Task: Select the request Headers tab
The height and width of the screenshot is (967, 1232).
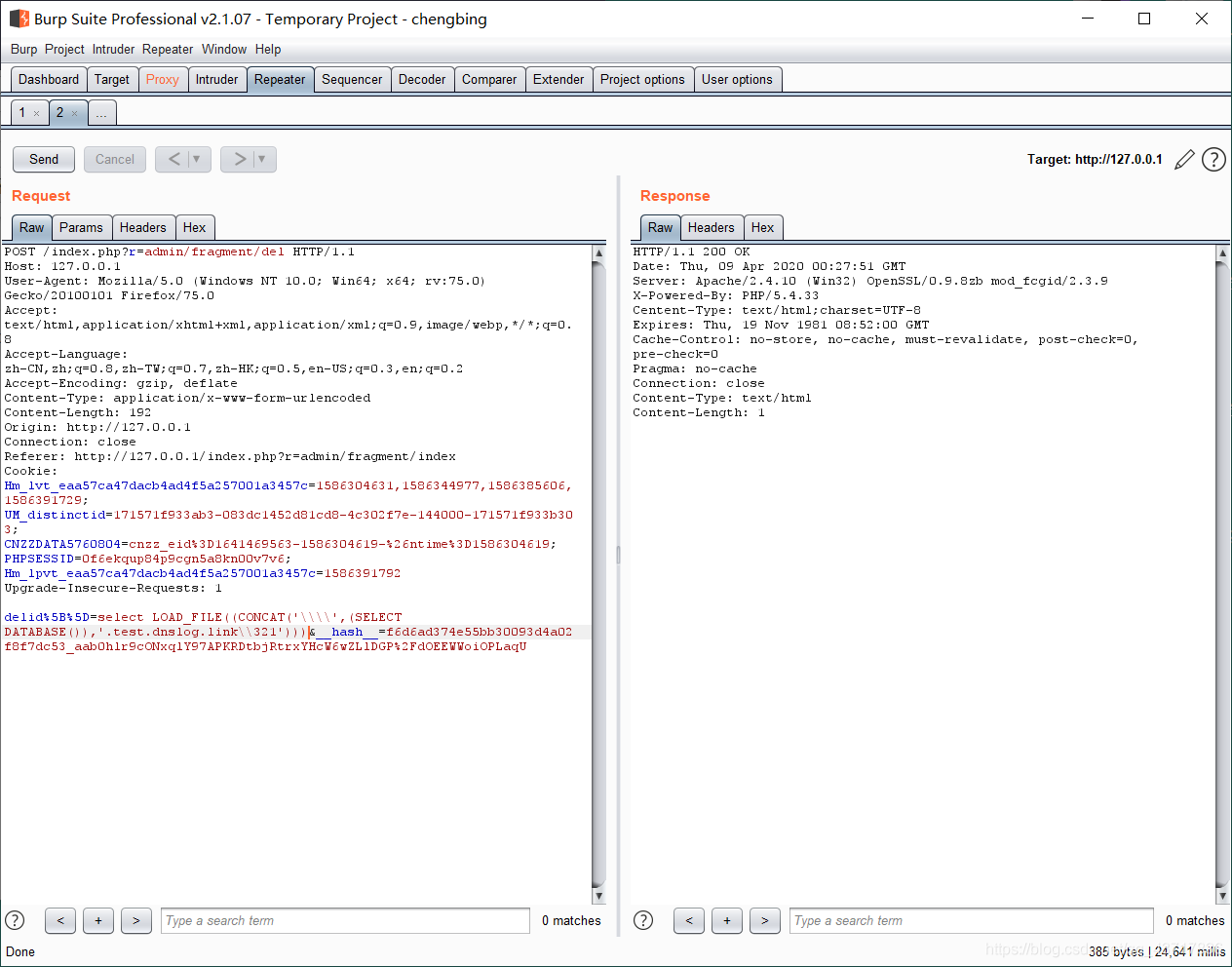Action: click(x=143, y=228)
